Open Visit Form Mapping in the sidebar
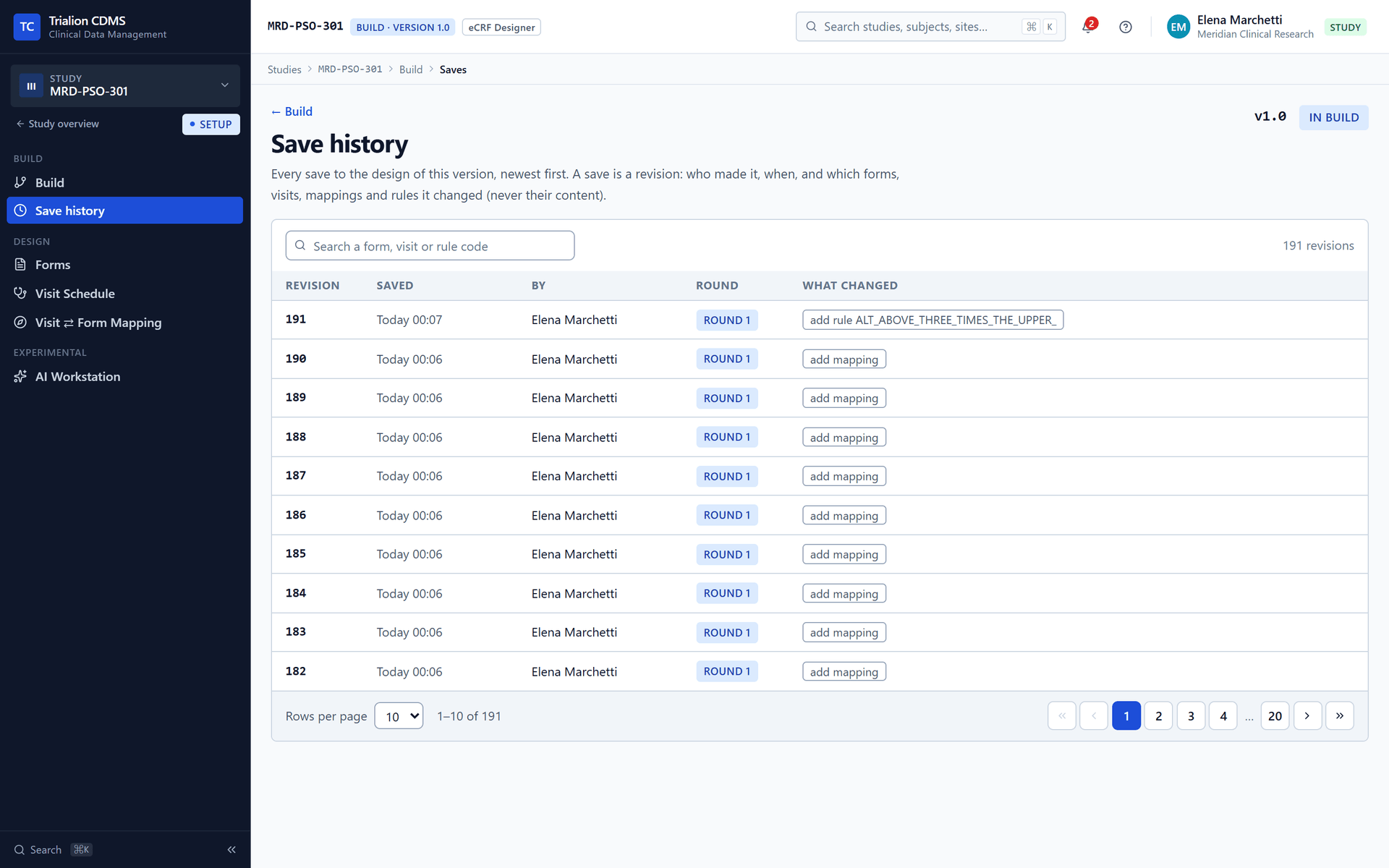The width and height of the screenshot is (1389, 868). point(124,323)
